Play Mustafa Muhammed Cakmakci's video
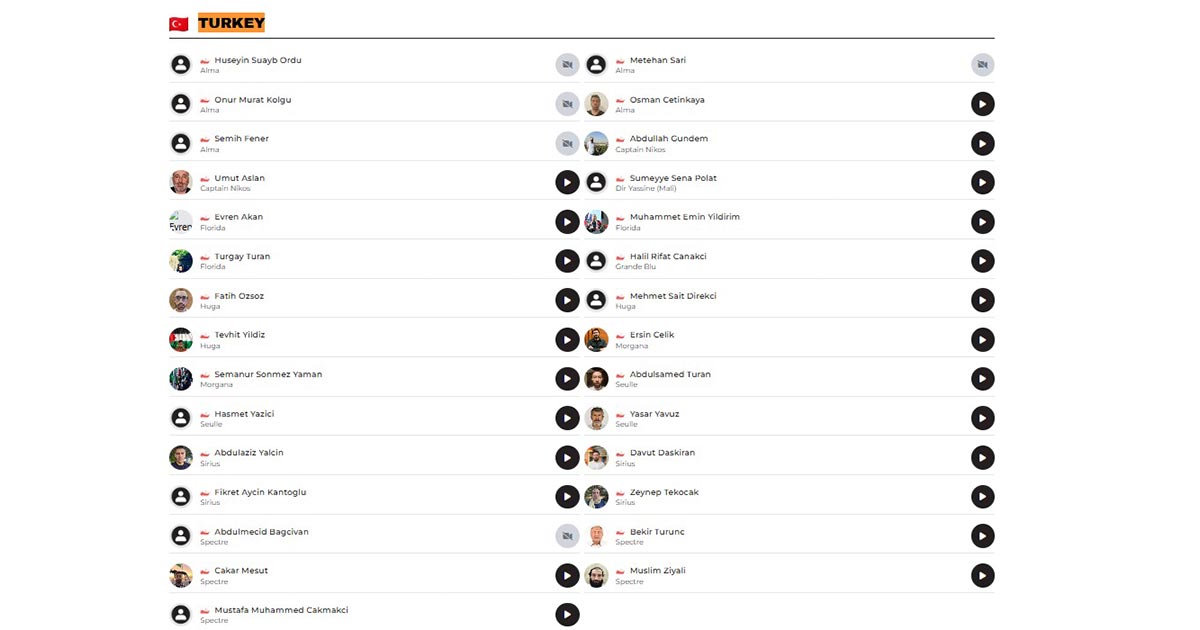 pos(567,615)
